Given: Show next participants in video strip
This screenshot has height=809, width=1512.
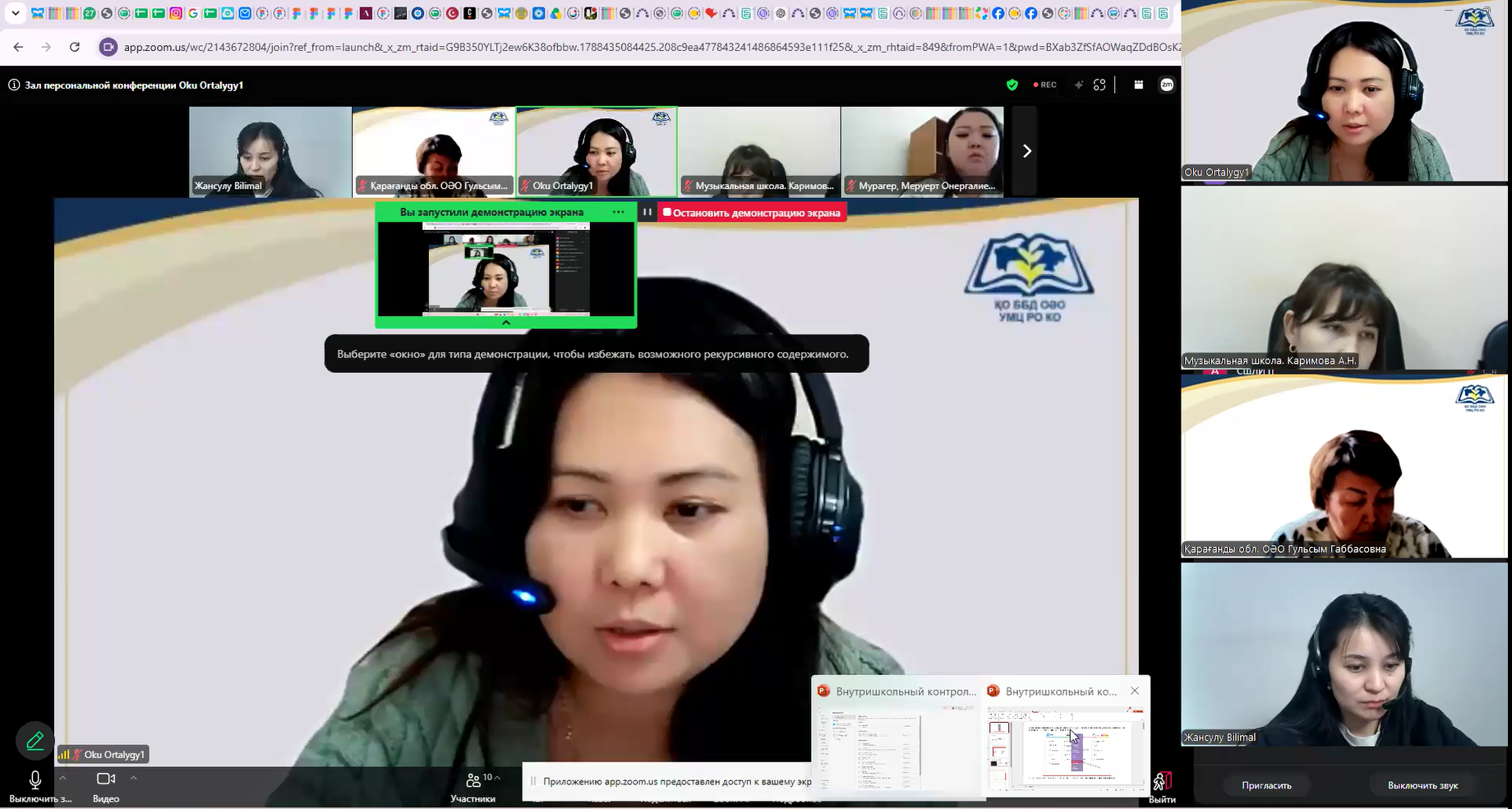Looking at the screenshot, I should [1026, 151].
